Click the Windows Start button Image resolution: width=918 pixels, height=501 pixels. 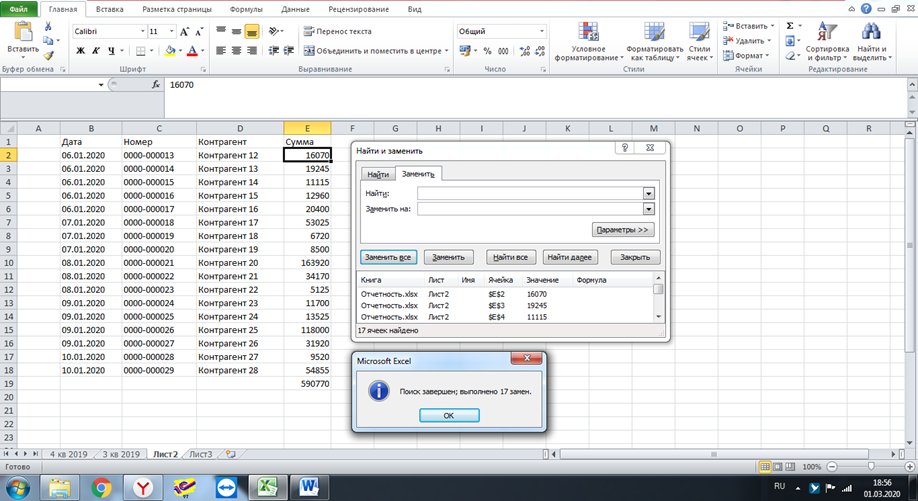[x=18, y=487]
